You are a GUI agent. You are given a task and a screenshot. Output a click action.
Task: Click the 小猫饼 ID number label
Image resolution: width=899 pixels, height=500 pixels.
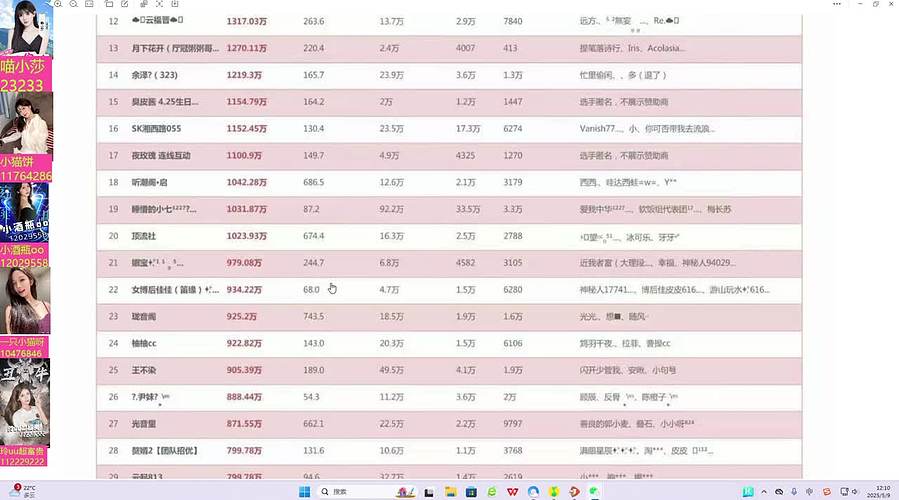point(26,175)
